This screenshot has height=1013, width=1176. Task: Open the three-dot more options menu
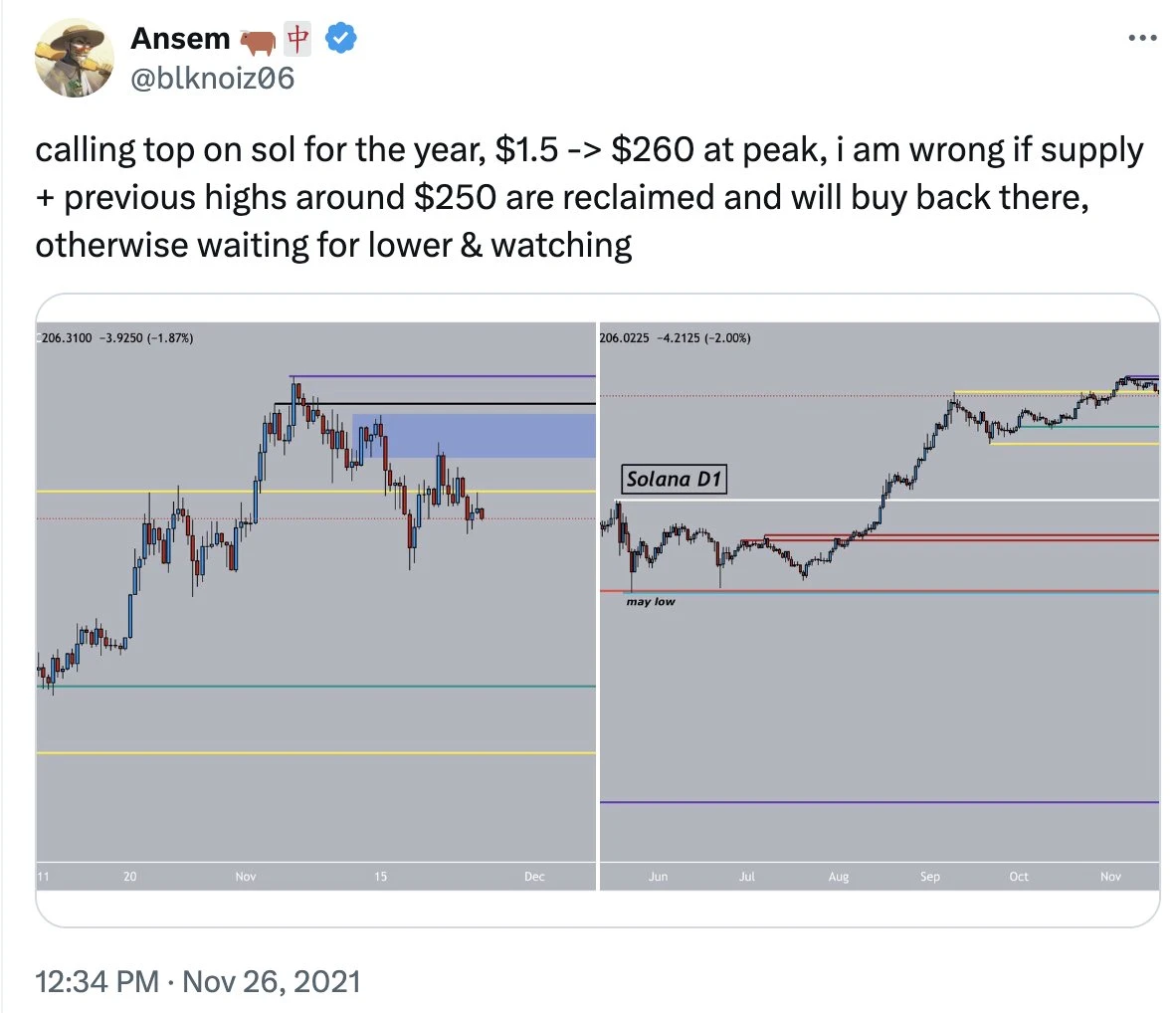click(x=1142, y=38)
